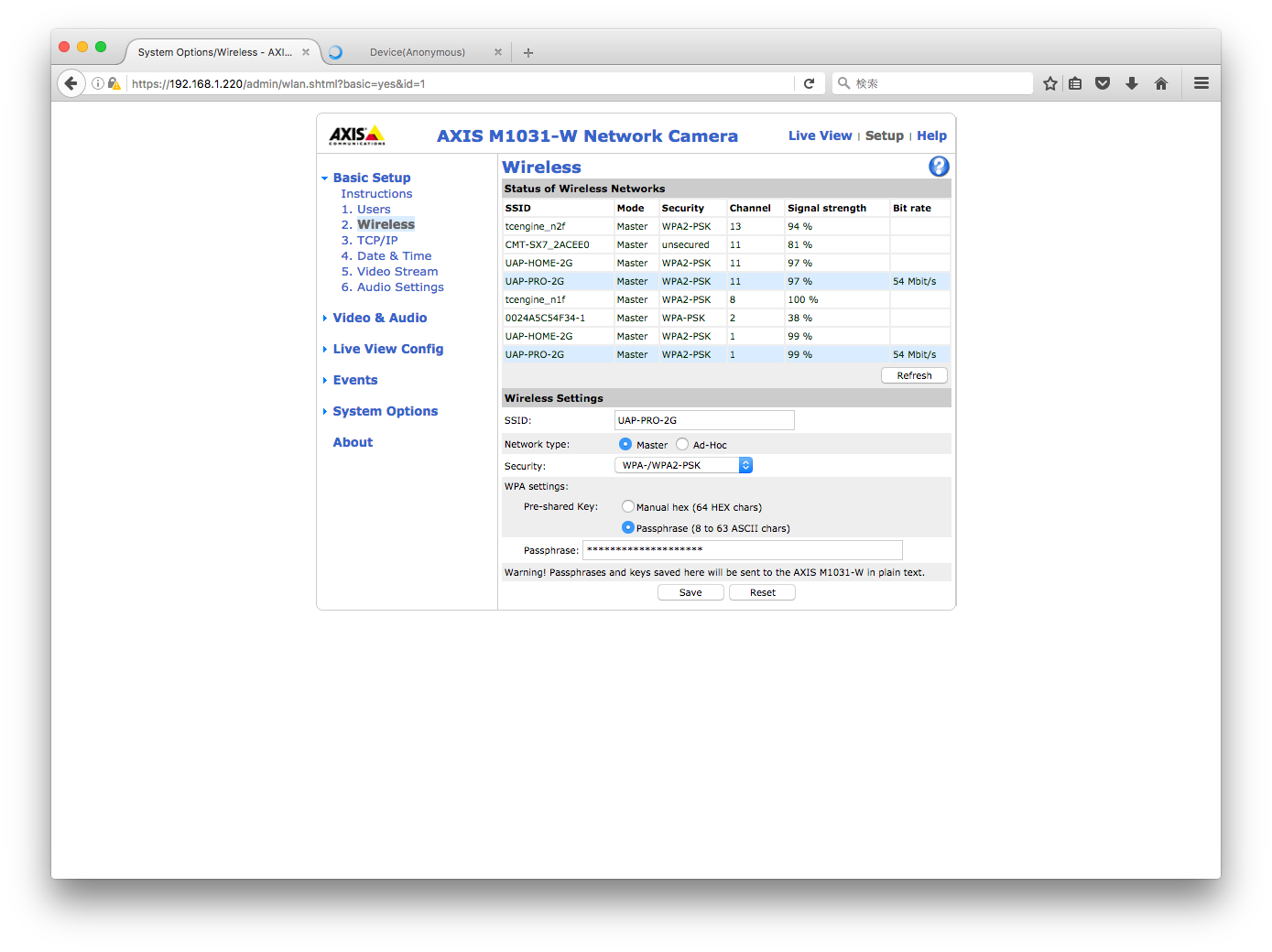Select the CMT-SX7_2ACEE0 network row
Screen dimensions: 1272x952
point(726,244)
